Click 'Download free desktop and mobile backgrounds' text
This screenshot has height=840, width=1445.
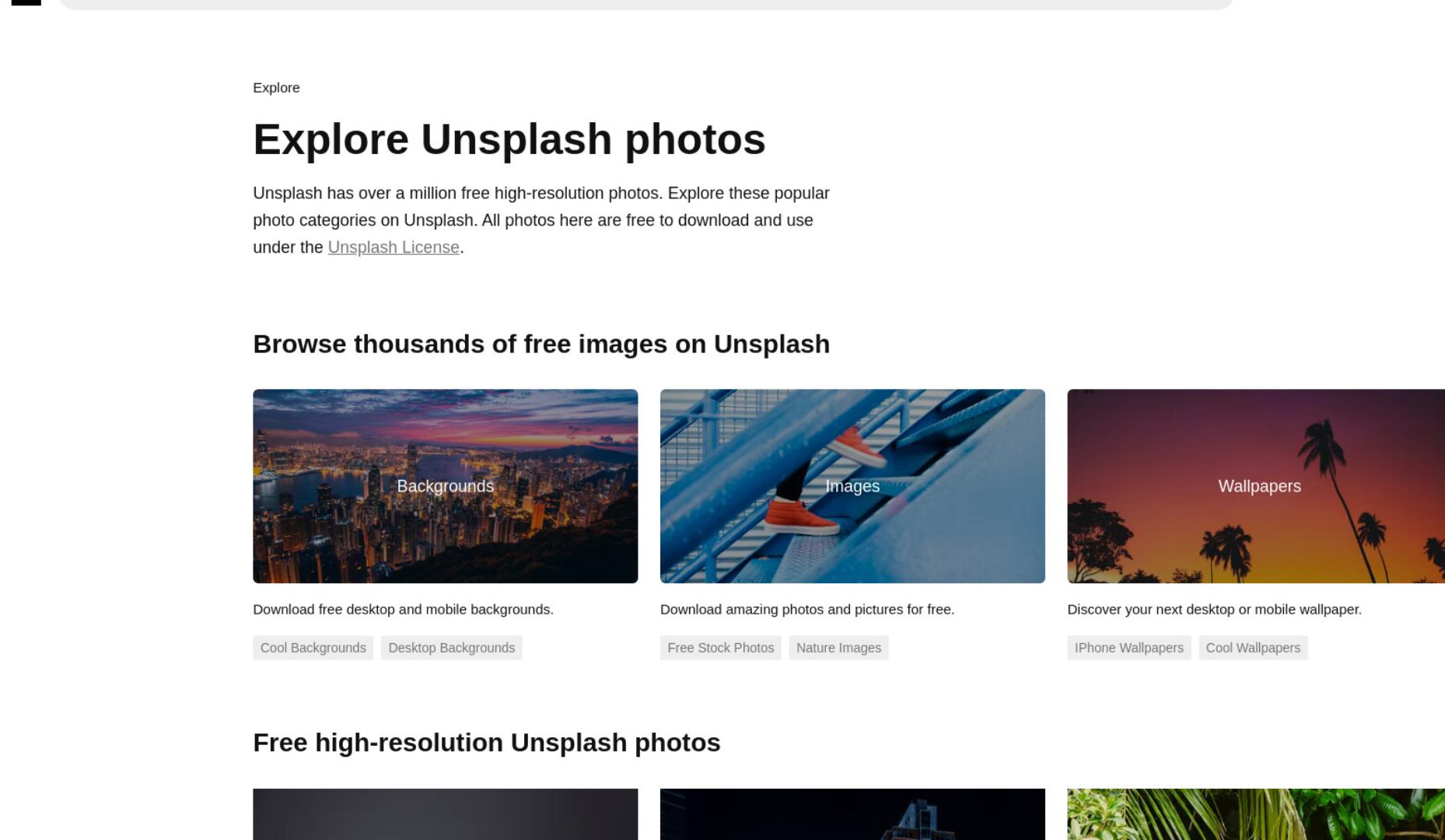click(403, 610)
